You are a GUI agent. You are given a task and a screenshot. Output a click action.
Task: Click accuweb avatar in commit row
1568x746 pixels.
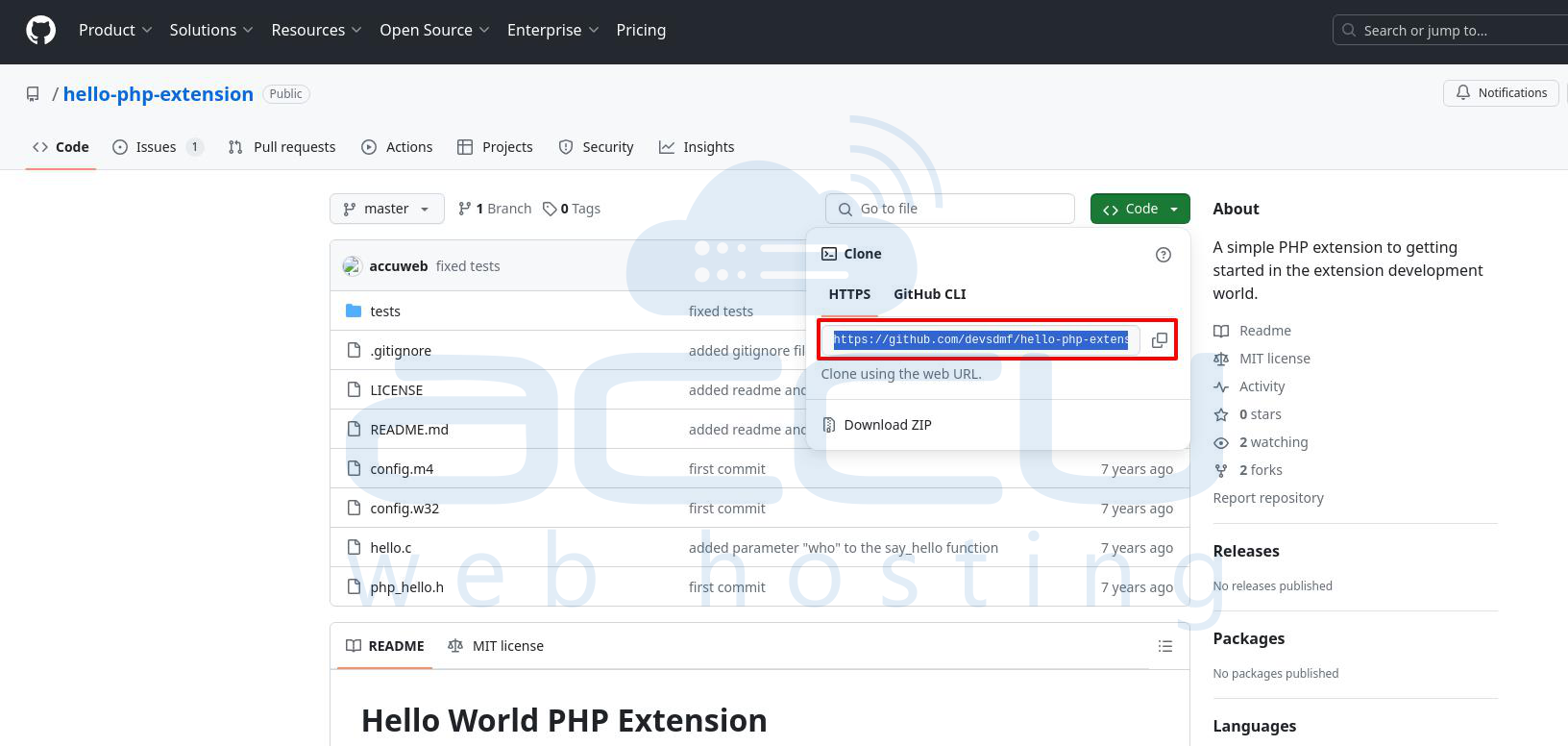[352, 266]
